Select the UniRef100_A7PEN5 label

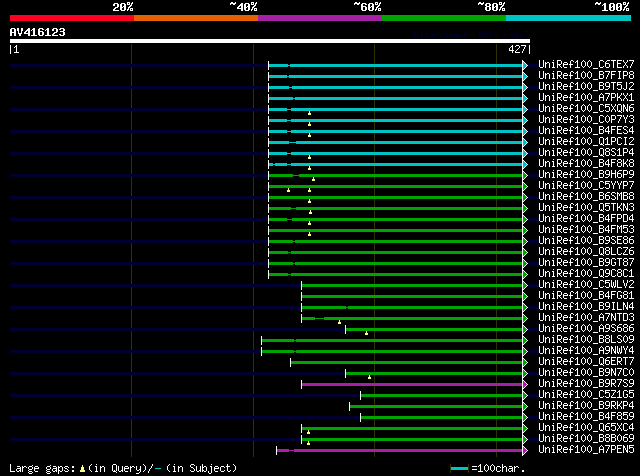[x=586, y=450]
